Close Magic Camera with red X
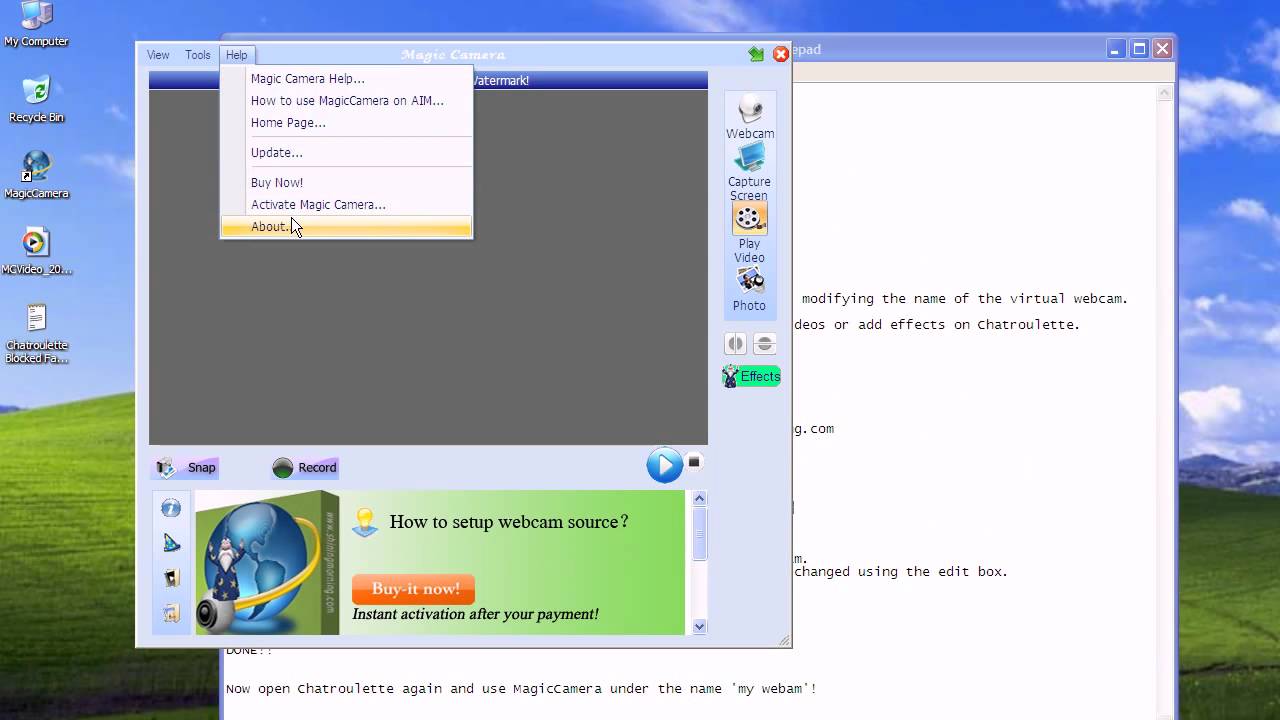Image resolution: width=1280 pixels, height=720 pixels. (781, 54)
